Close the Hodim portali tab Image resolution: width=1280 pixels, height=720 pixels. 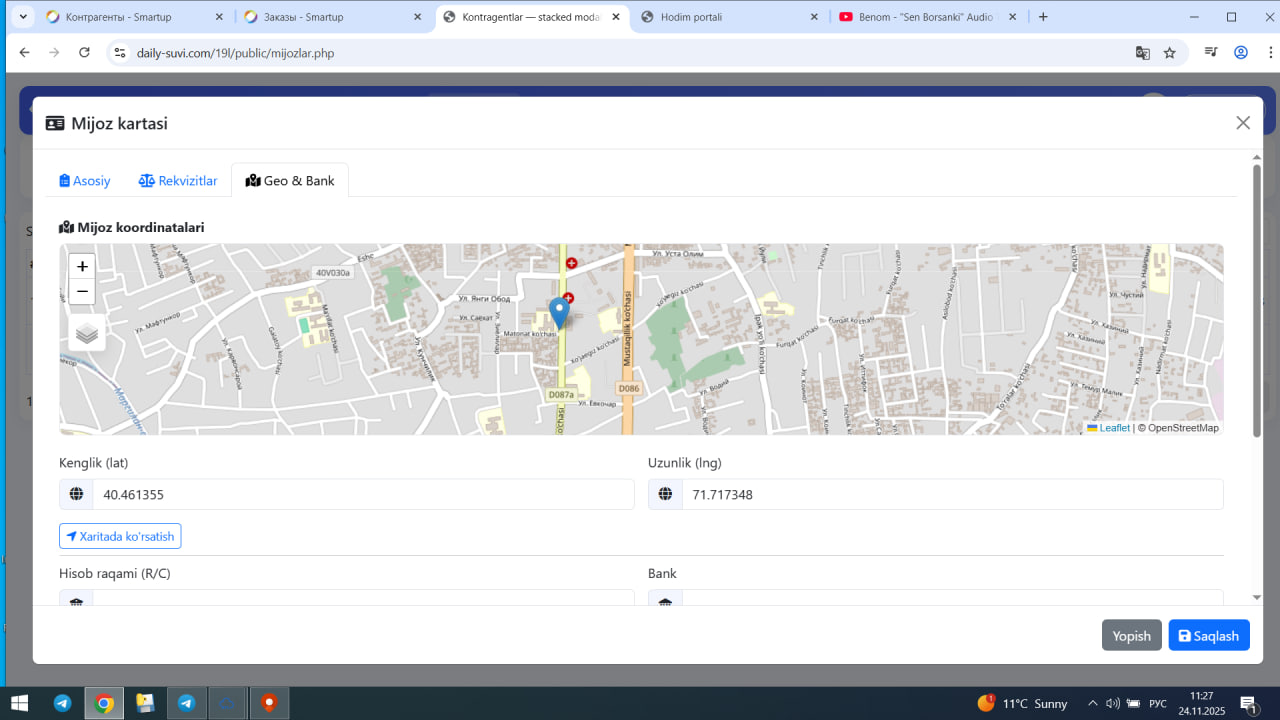(813, 17)
